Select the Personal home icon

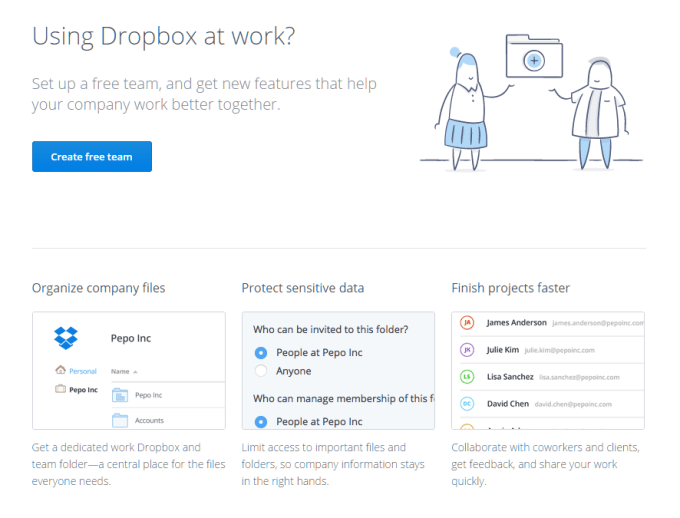[x=60, y=370]
